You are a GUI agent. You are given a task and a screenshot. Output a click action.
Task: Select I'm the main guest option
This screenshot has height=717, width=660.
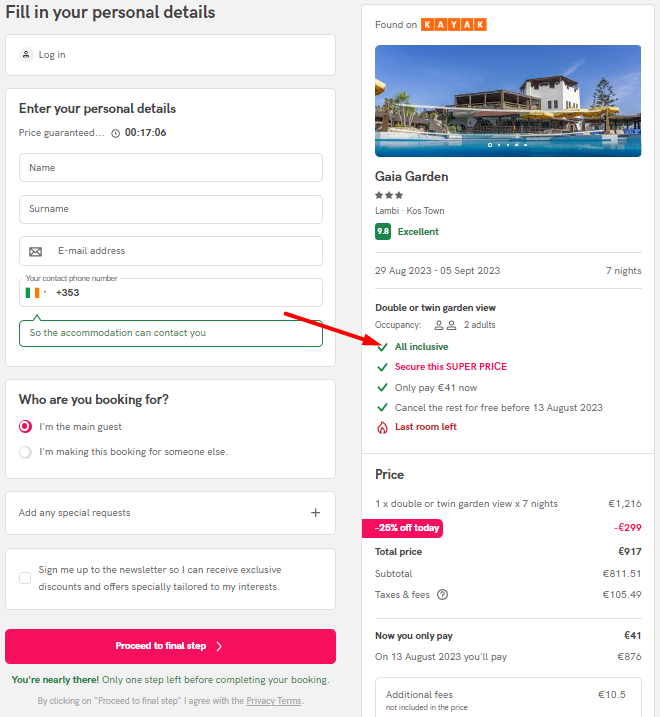[x=26, y=427]
